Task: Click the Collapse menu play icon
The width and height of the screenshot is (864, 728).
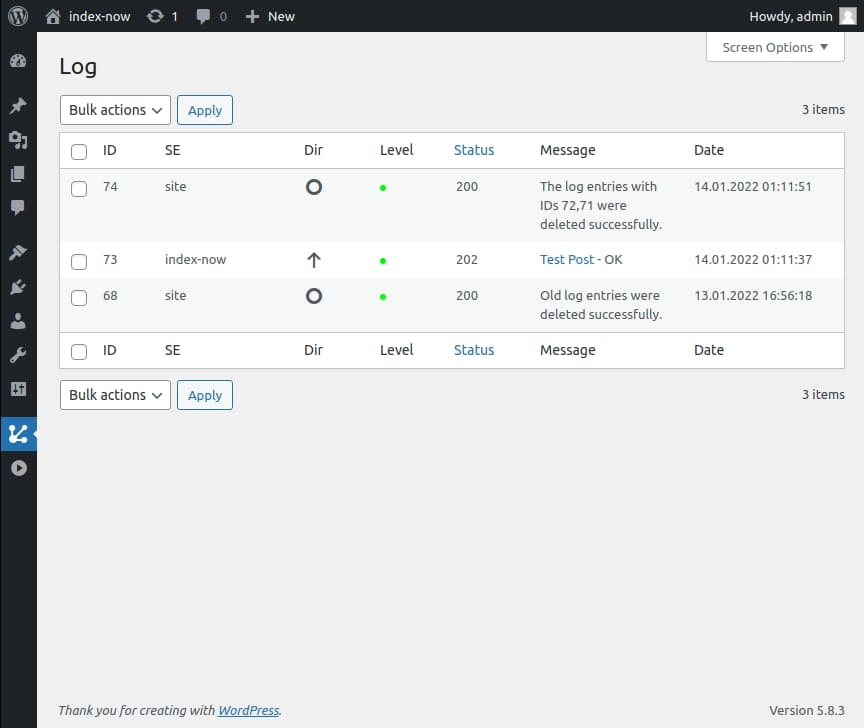Action: [x=18, y=468]
